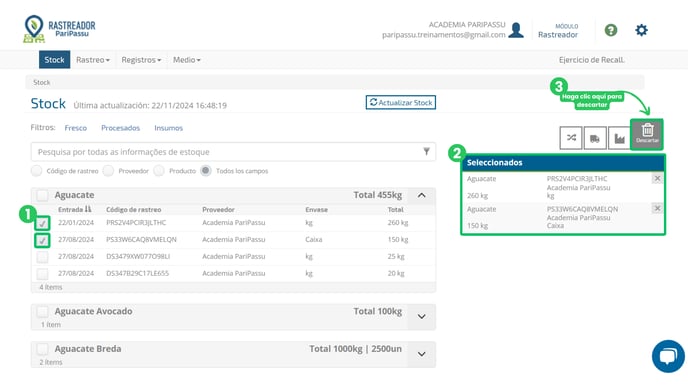Collapse the Aguacate group chevron
The width and height of the screenshot is (688, 387).
tap(421, 195)
